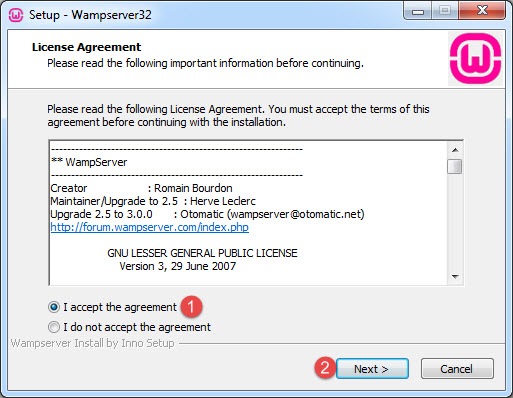Close the Setup - Wampserver32 window
The width and height of the screenshot is (513, 398).
tap(482, 11)
